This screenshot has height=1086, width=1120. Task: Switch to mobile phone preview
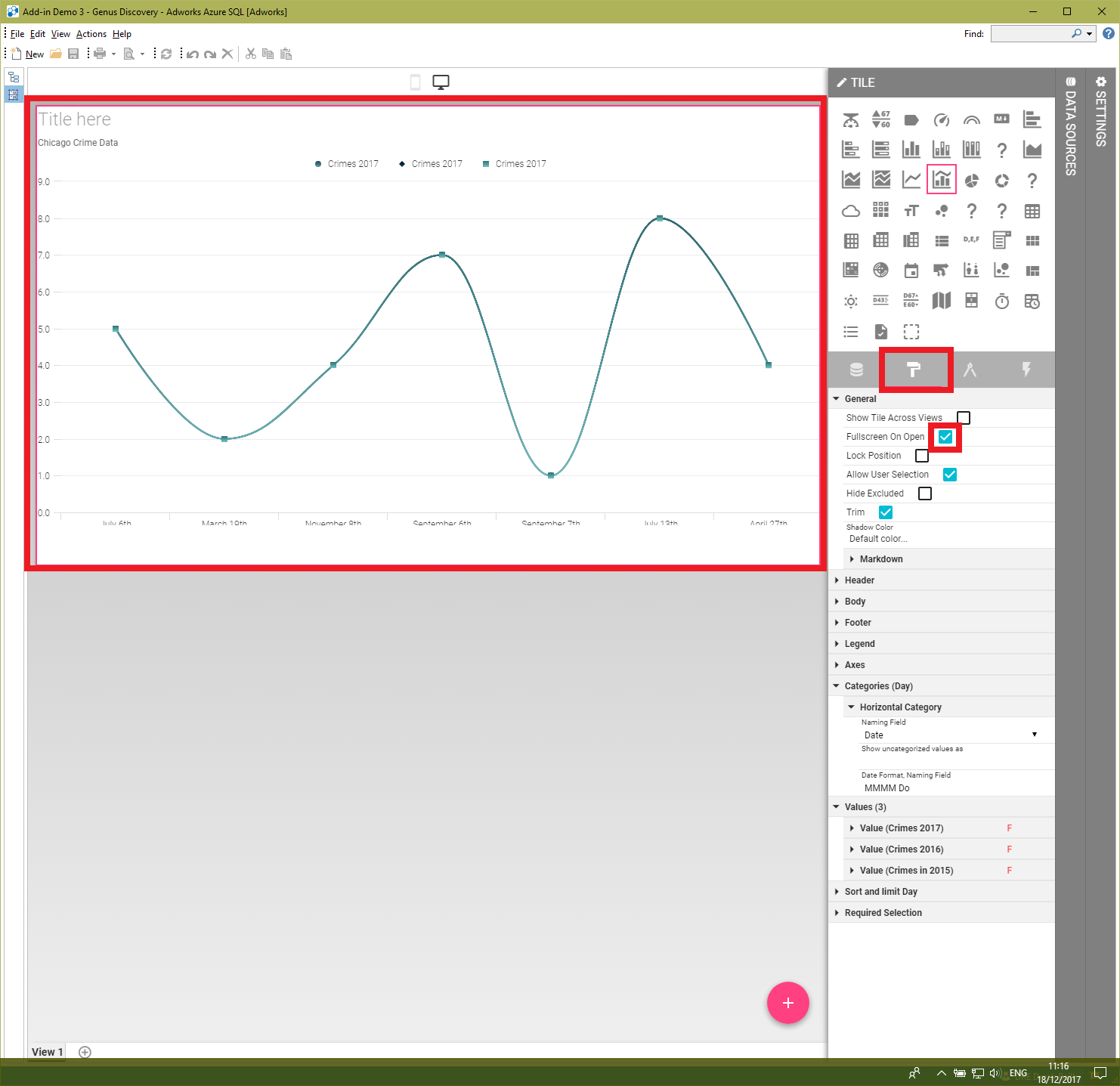click(x=415, y=82)
